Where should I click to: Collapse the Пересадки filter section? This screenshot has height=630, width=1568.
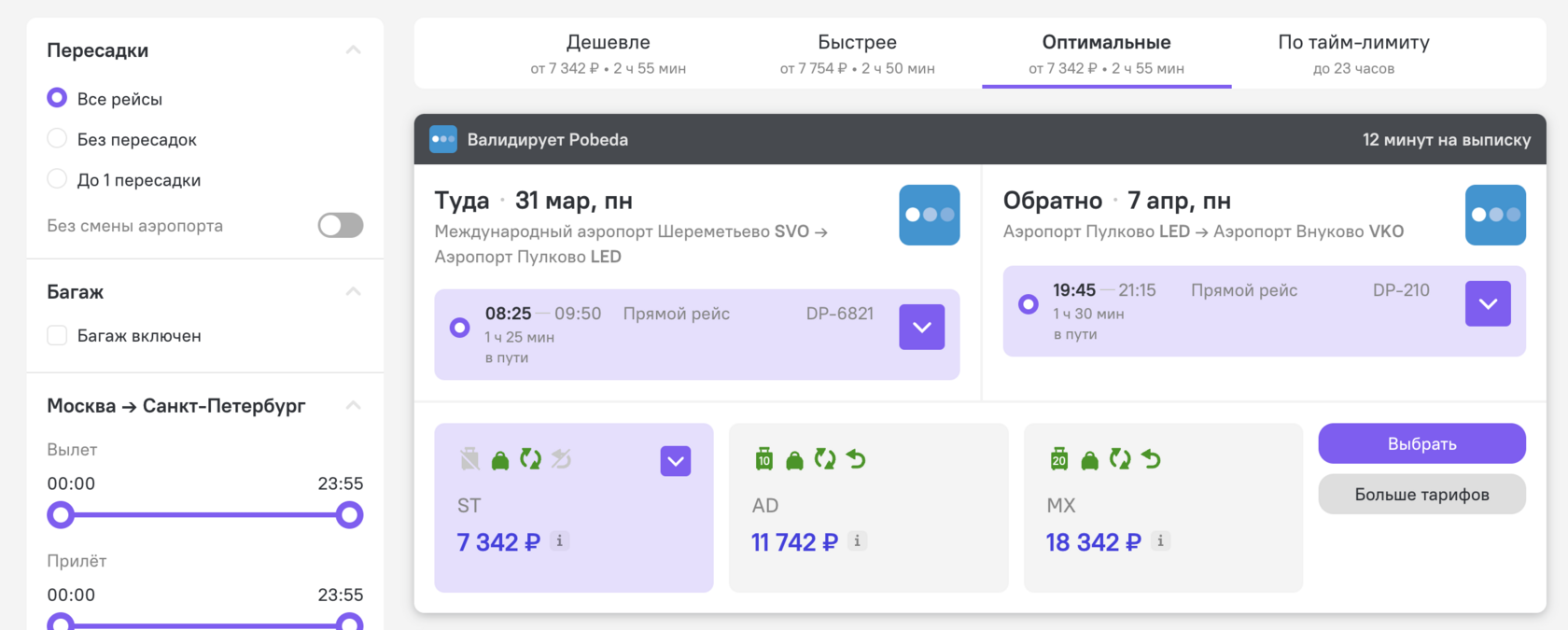coord(353,50)
